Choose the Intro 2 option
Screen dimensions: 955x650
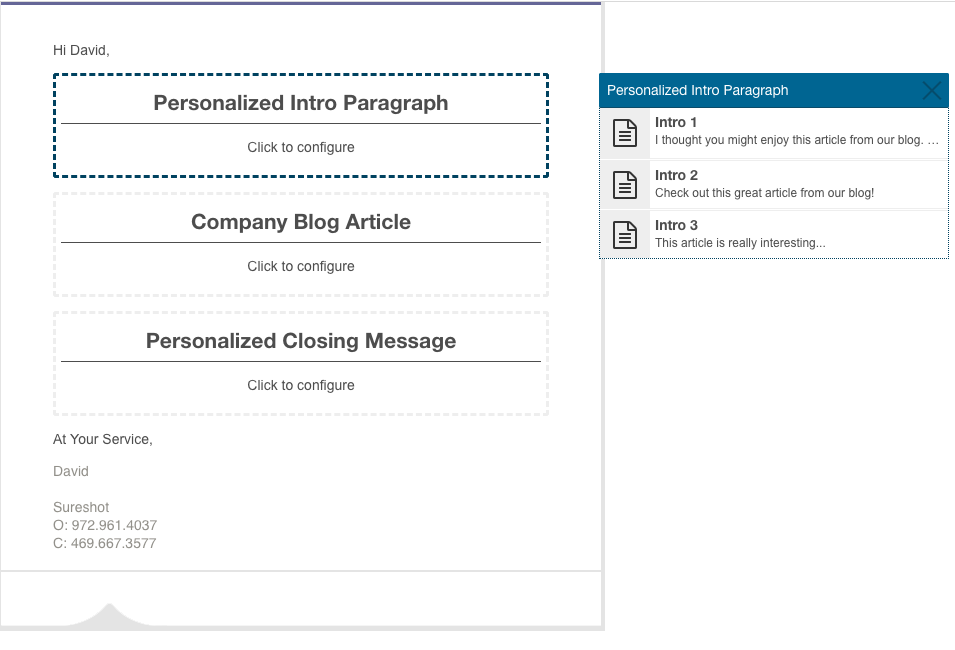tap(774, 184)
